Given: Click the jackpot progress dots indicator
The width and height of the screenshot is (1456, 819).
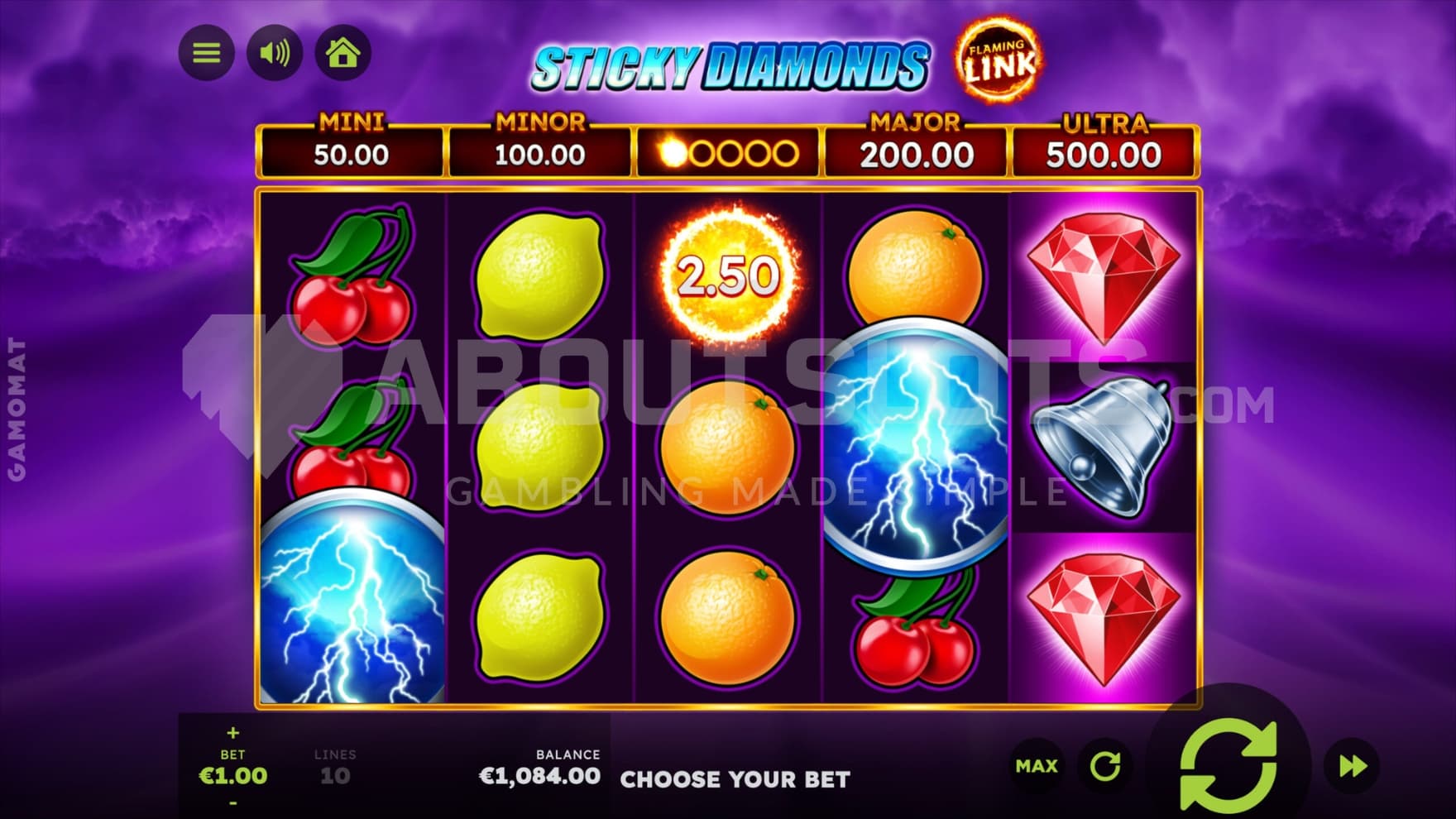Looking at the screenshot, I should [x=728, y=153].
